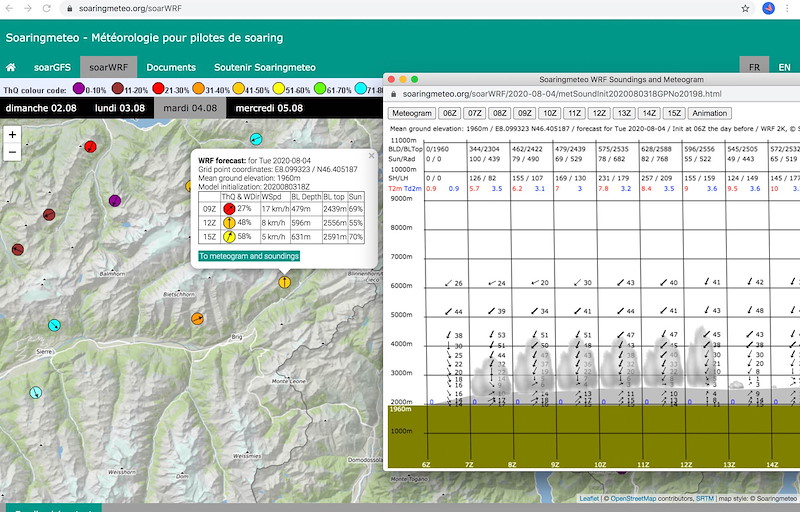This screenshot has height=512, width=800.
Task: Select the cyan marker above the forecast popup
Action: [x=256, y=139]
